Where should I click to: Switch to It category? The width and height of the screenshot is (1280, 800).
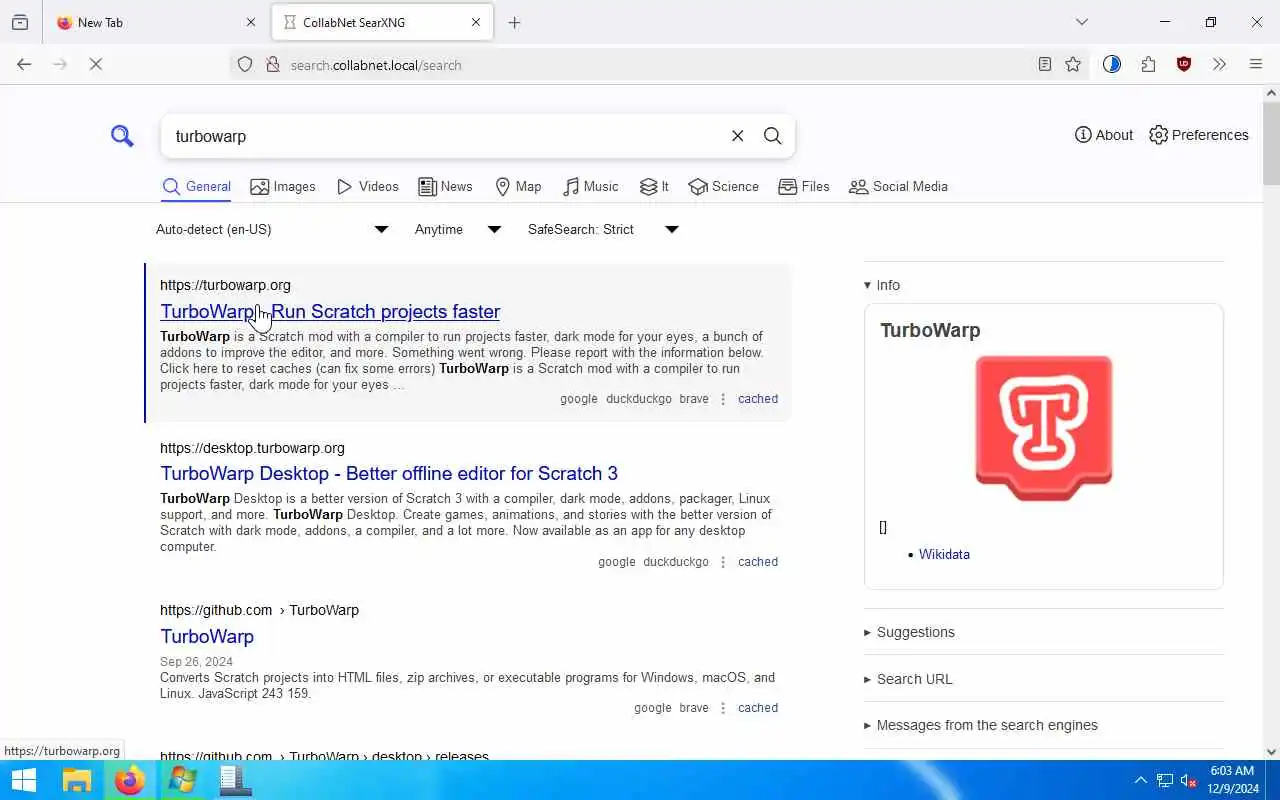(x=654, y=187)
